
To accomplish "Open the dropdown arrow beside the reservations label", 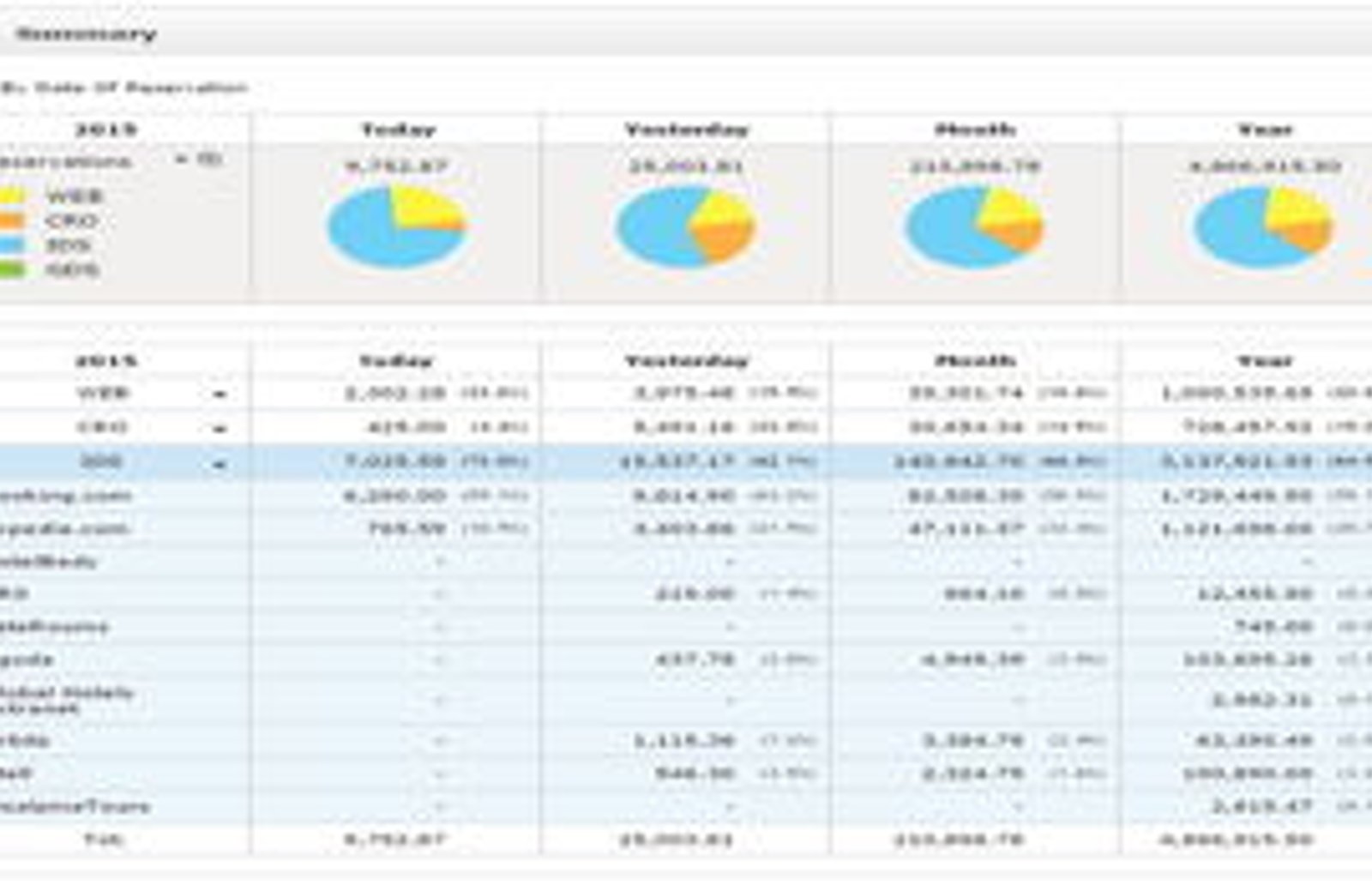I will [x=181, y=160].
